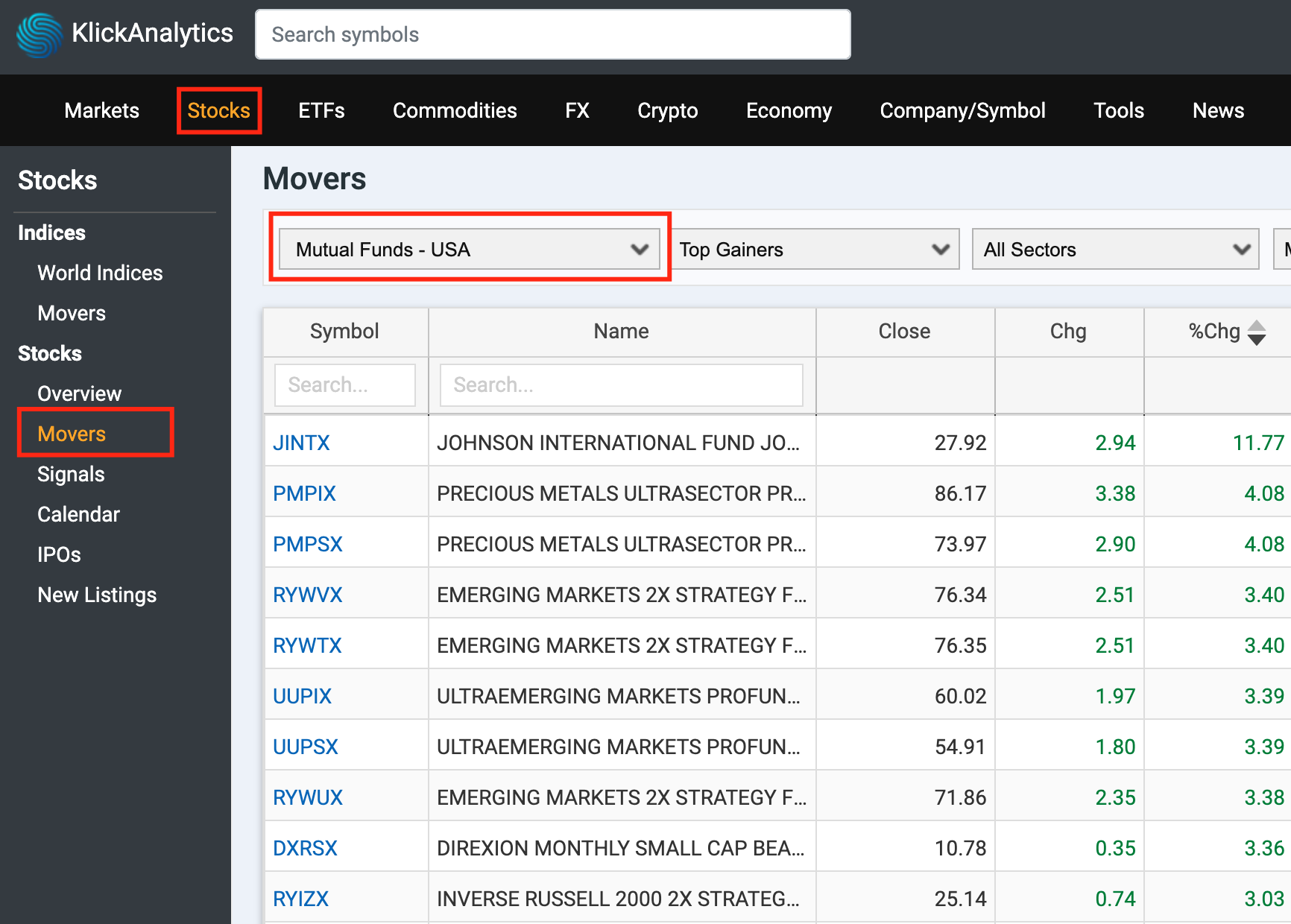Click DIREXION MONTHLY SMALL CAP name cell
1291x924 pixels.
pyautogui.click(x=622, y=848)
